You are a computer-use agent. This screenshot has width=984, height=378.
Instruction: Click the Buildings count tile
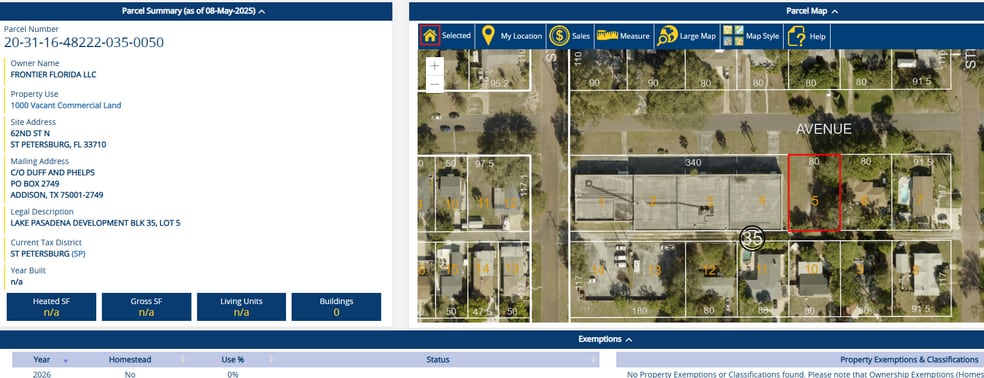(x=336, y=306)
